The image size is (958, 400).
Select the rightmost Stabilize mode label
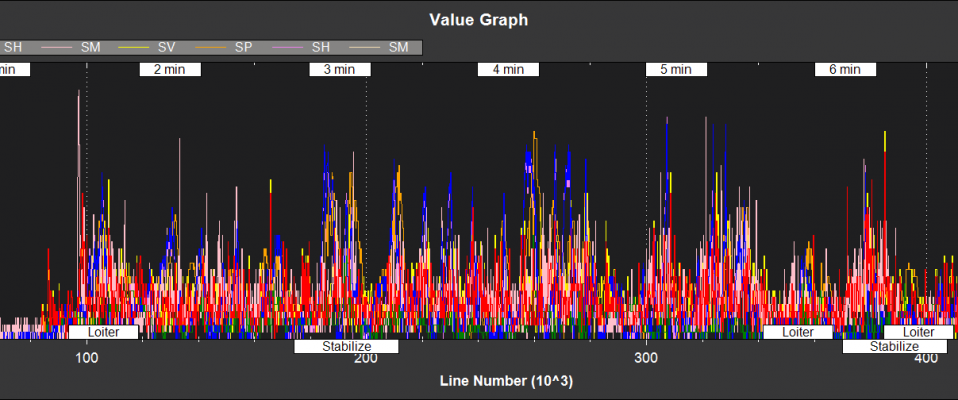(x=893, y=347)
